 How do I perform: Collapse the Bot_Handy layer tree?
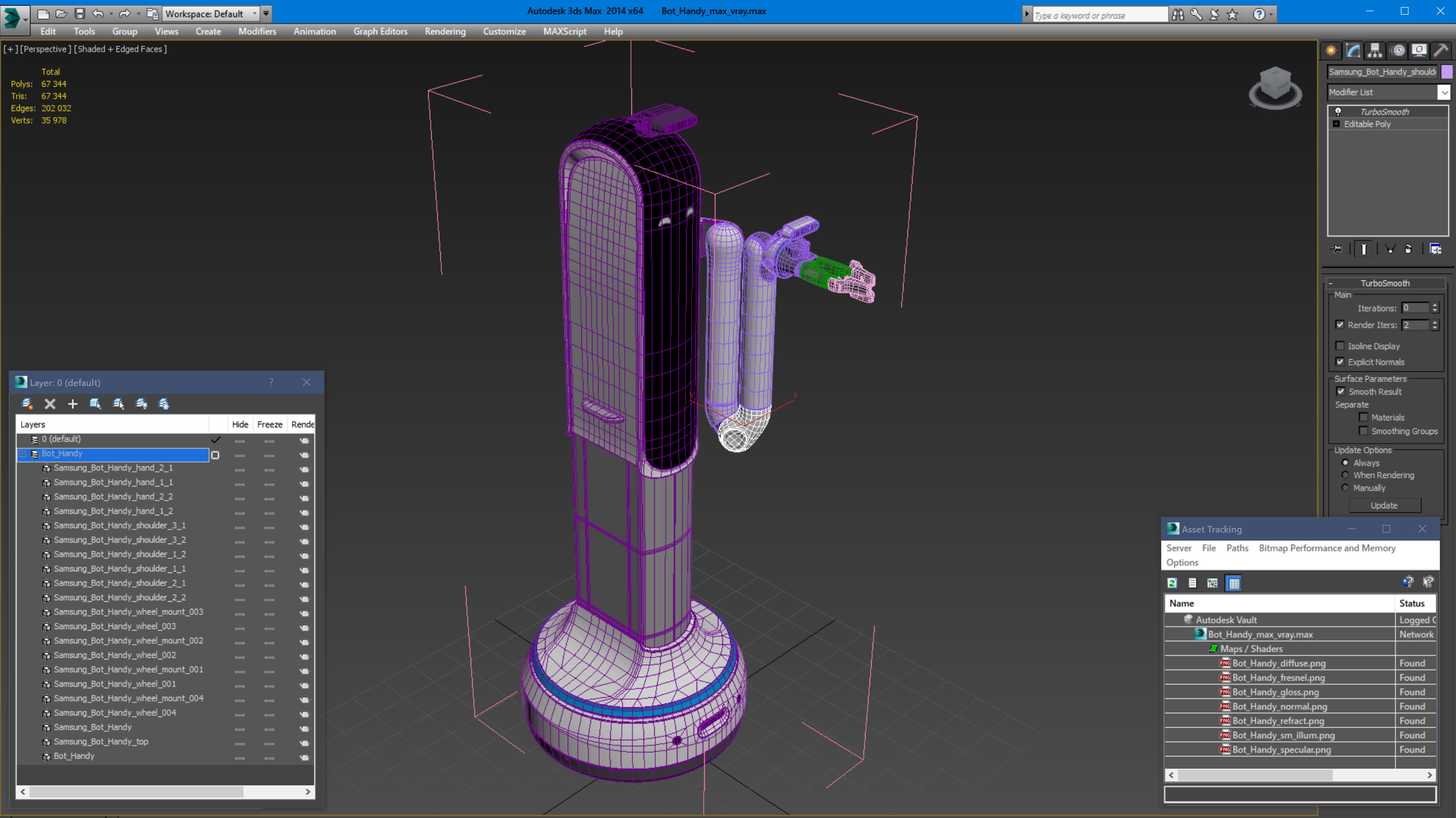coord(23,454)
